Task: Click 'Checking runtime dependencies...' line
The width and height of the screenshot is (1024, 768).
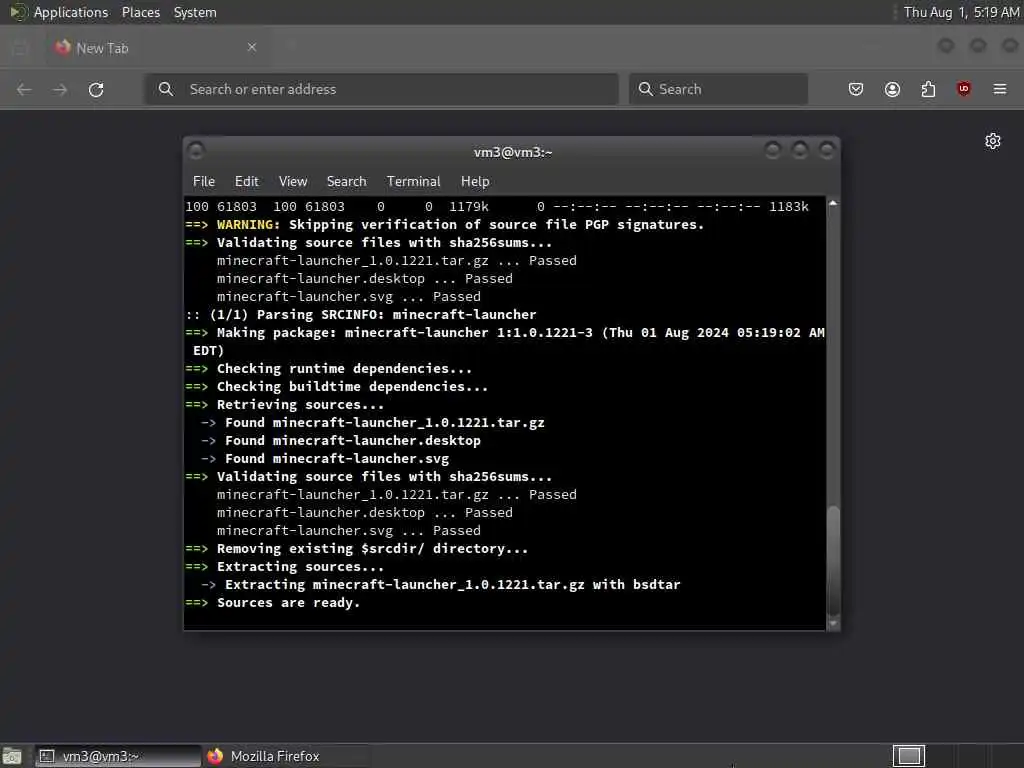Action: [328, 368]
